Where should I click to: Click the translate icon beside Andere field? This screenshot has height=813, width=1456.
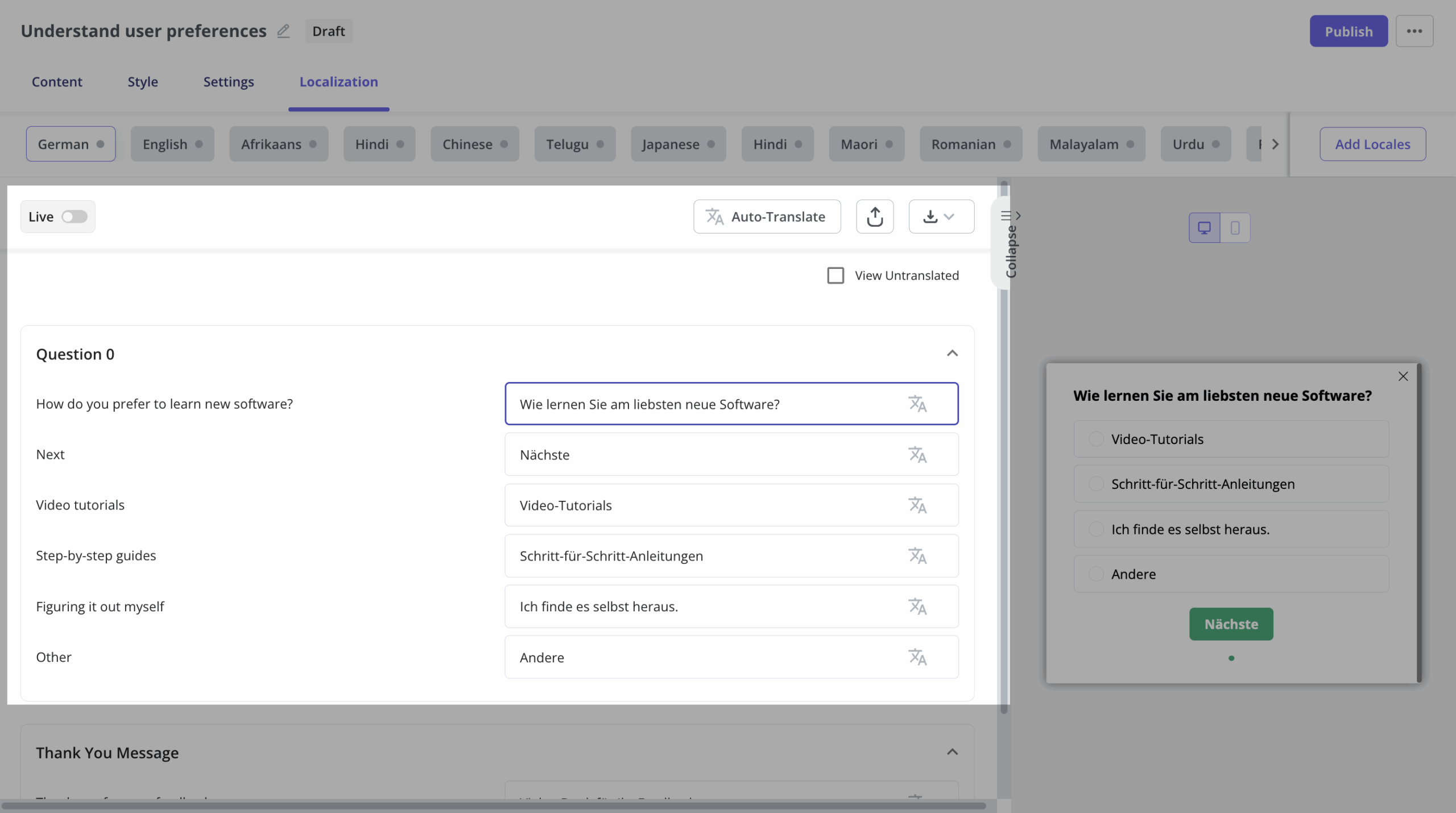tap(917, 657)
